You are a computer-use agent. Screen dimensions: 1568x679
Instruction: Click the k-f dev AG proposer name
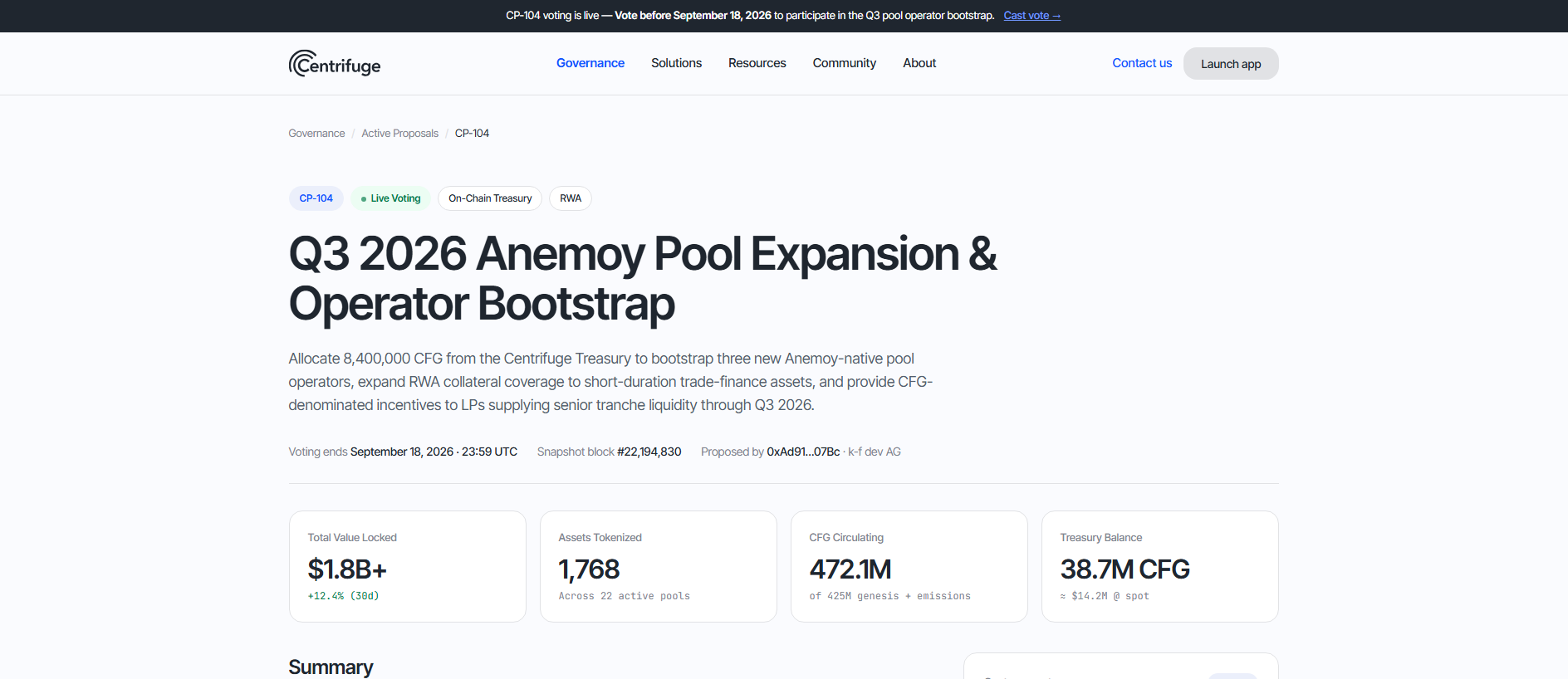875,452
